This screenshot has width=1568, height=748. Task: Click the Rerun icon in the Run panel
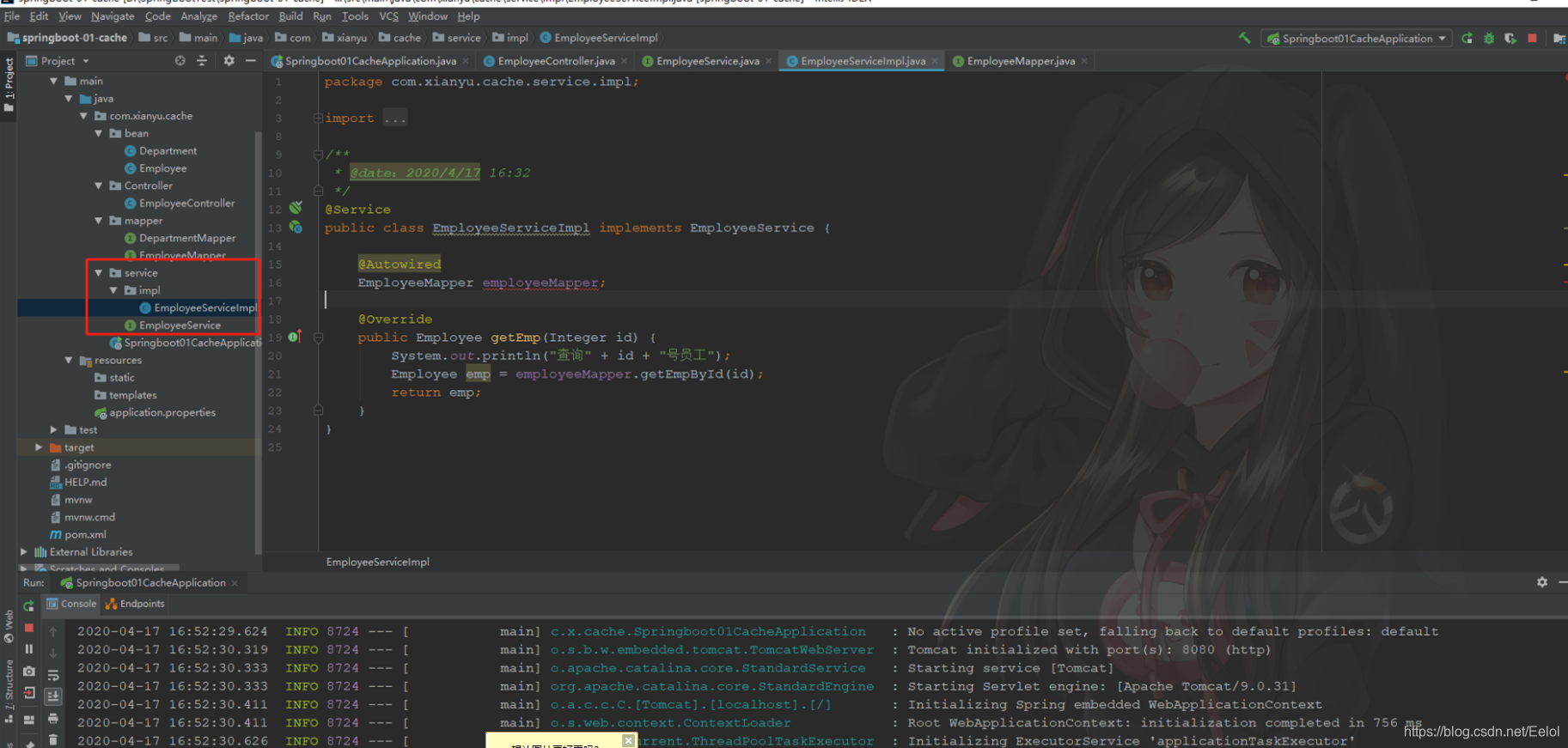28,605
